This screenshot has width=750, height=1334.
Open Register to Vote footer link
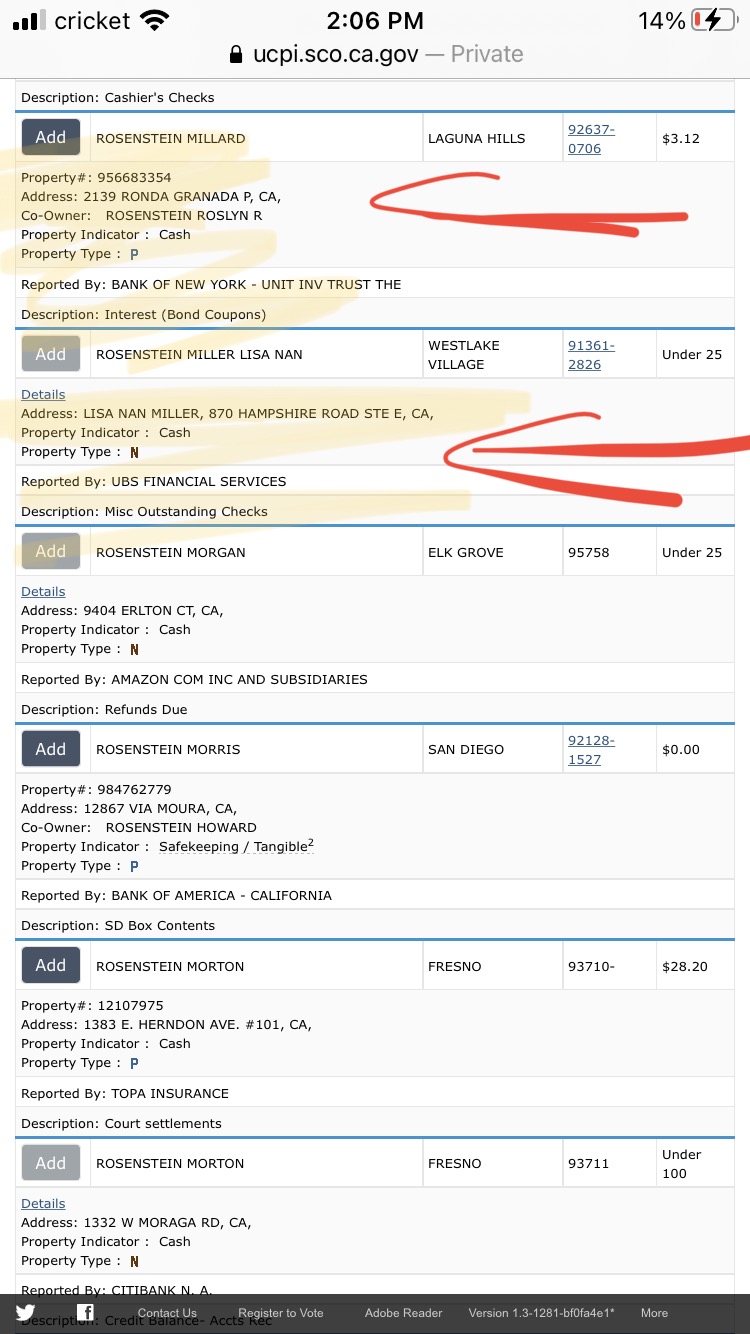(x=281, y=1313)
